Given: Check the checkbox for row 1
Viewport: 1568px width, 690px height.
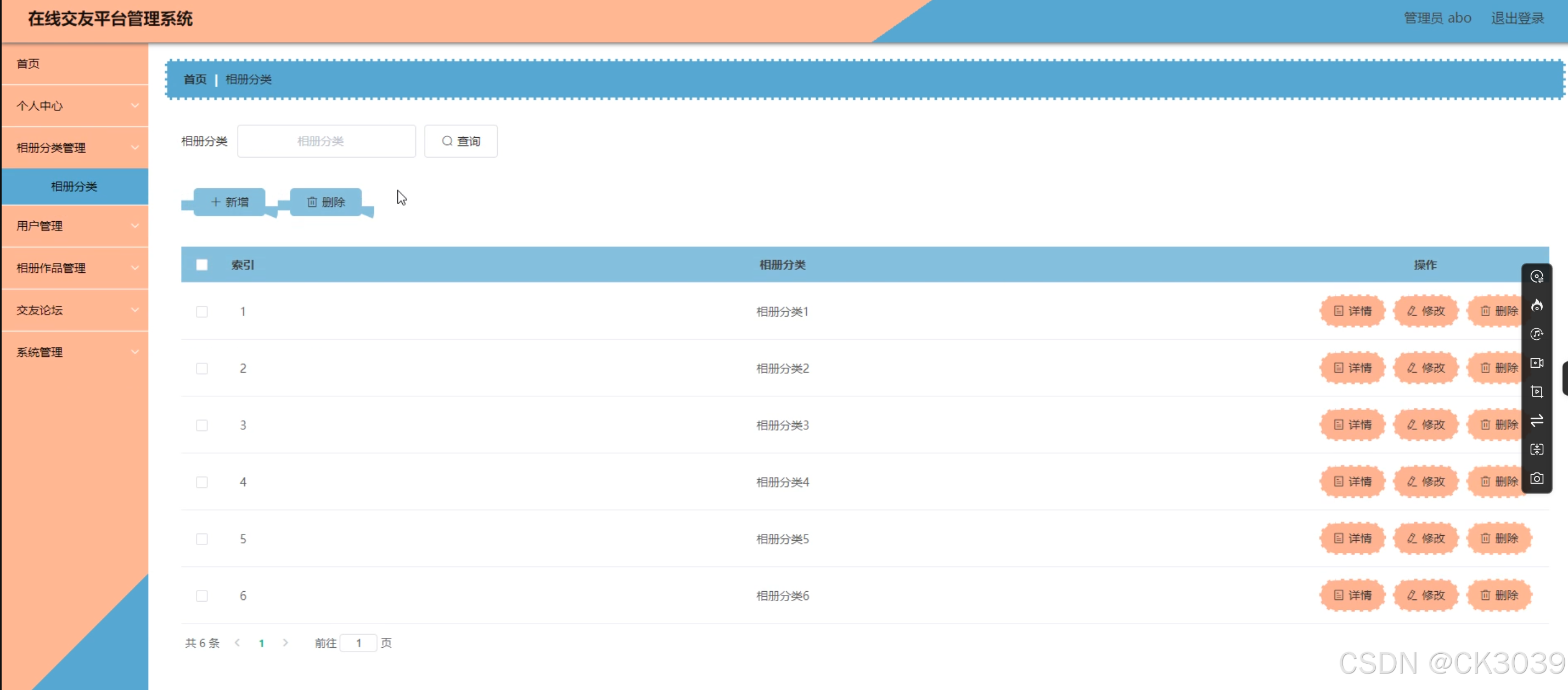Looking at the screenshot, I should point(201,312).
